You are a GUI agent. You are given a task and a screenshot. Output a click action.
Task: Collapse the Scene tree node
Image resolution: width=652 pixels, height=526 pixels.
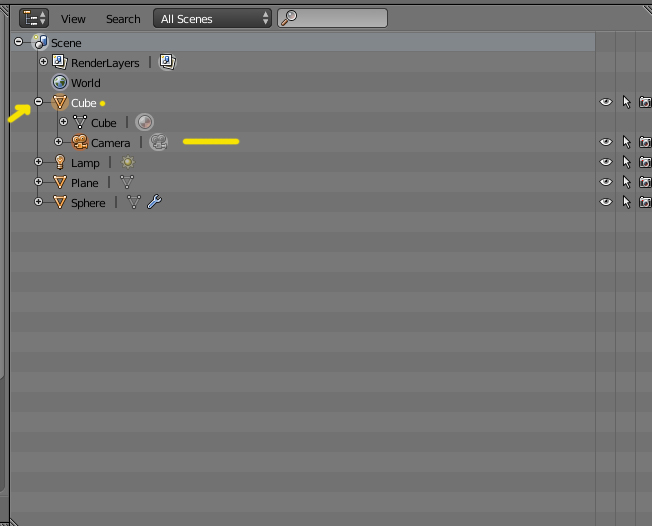pyautogui.click(x=18, y=42)
